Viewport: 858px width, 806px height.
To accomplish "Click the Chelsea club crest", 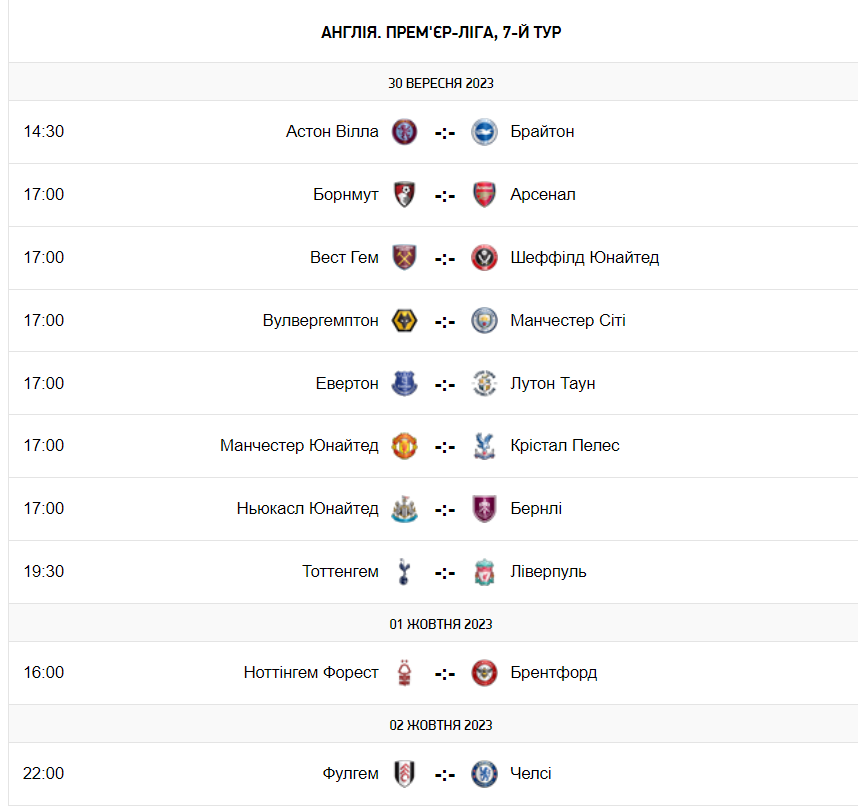I will click(485, 774).
